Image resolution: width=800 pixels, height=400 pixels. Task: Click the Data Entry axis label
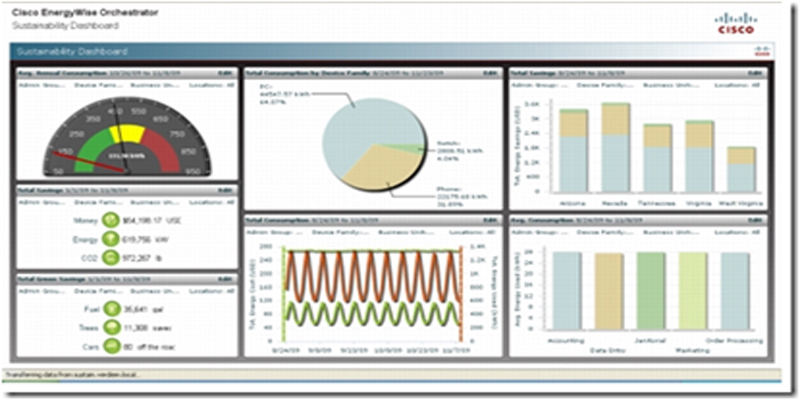[x=607, y=351]
